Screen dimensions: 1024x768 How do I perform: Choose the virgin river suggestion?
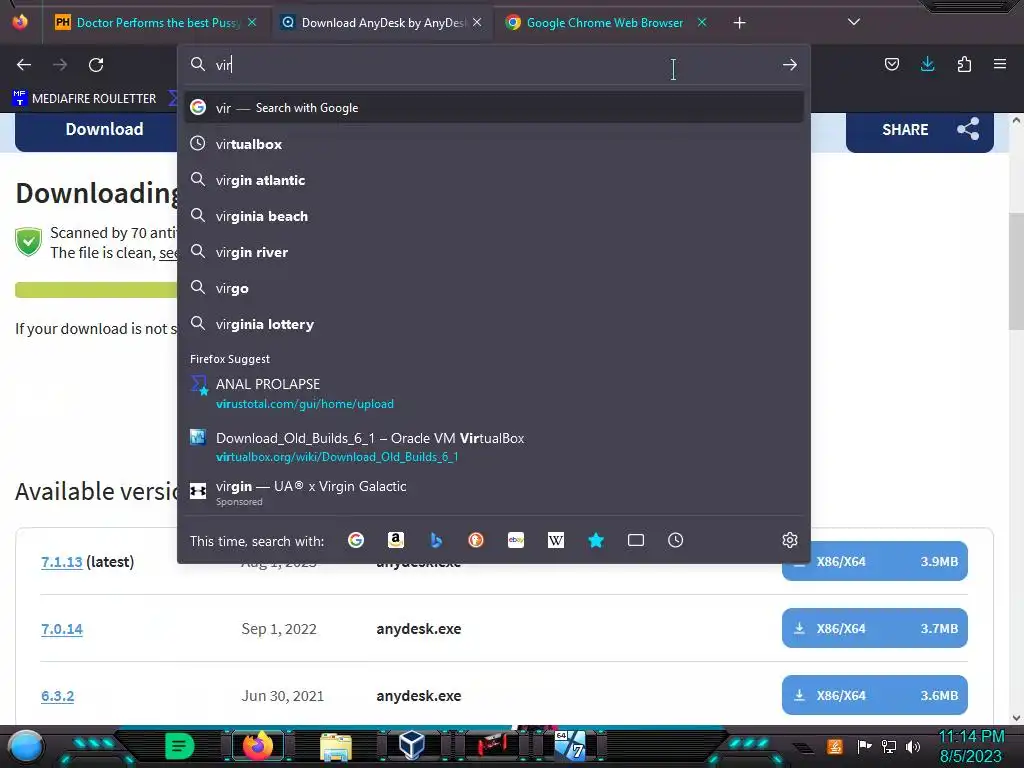click(494, 251)
